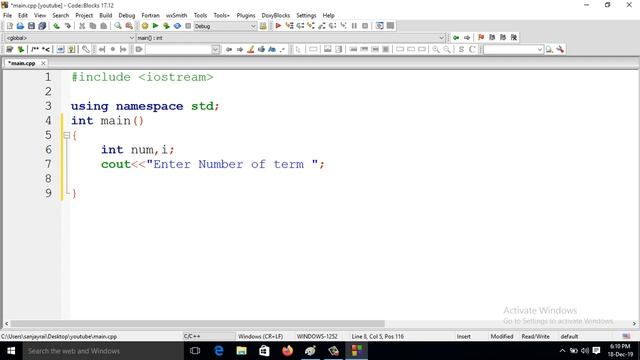
Task: Collapse the code fold at line 5
Action: tap(67, 135)
